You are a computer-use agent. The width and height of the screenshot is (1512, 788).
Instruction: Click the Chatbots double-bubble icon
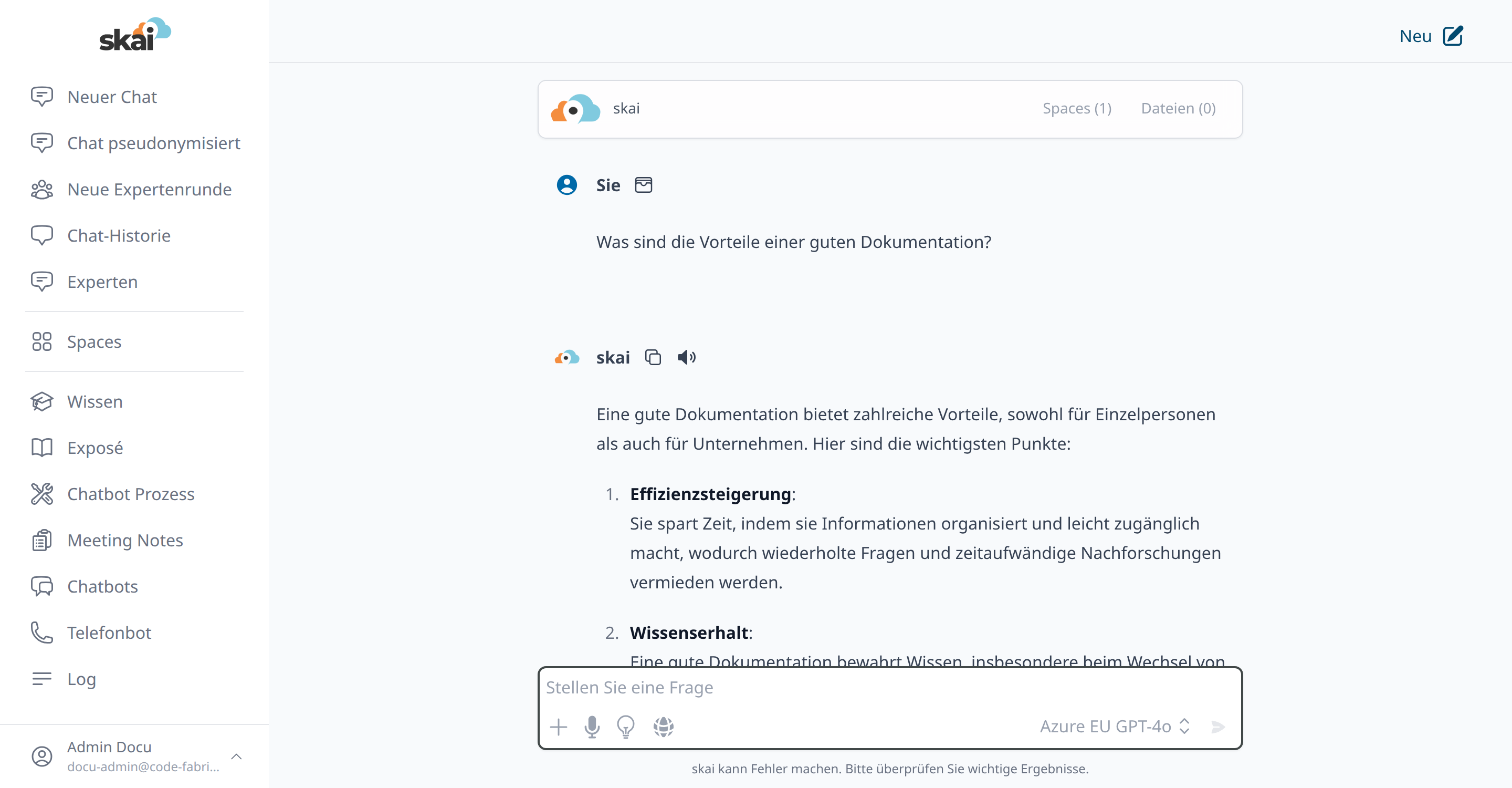click(x=41, y=587)
